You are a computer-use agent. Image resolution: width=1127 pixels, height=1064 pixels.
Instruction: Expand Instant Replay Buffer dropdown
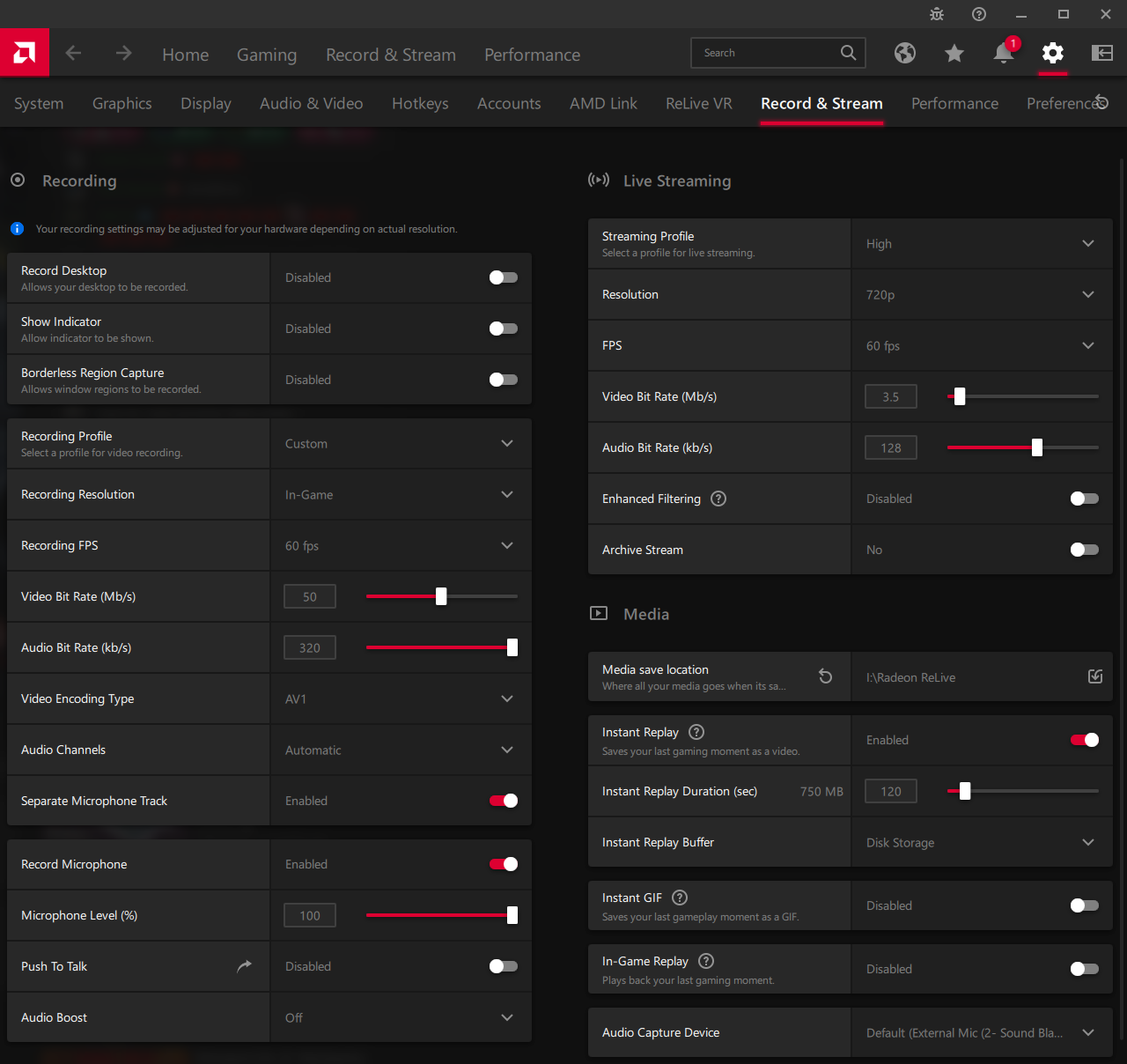983,843
